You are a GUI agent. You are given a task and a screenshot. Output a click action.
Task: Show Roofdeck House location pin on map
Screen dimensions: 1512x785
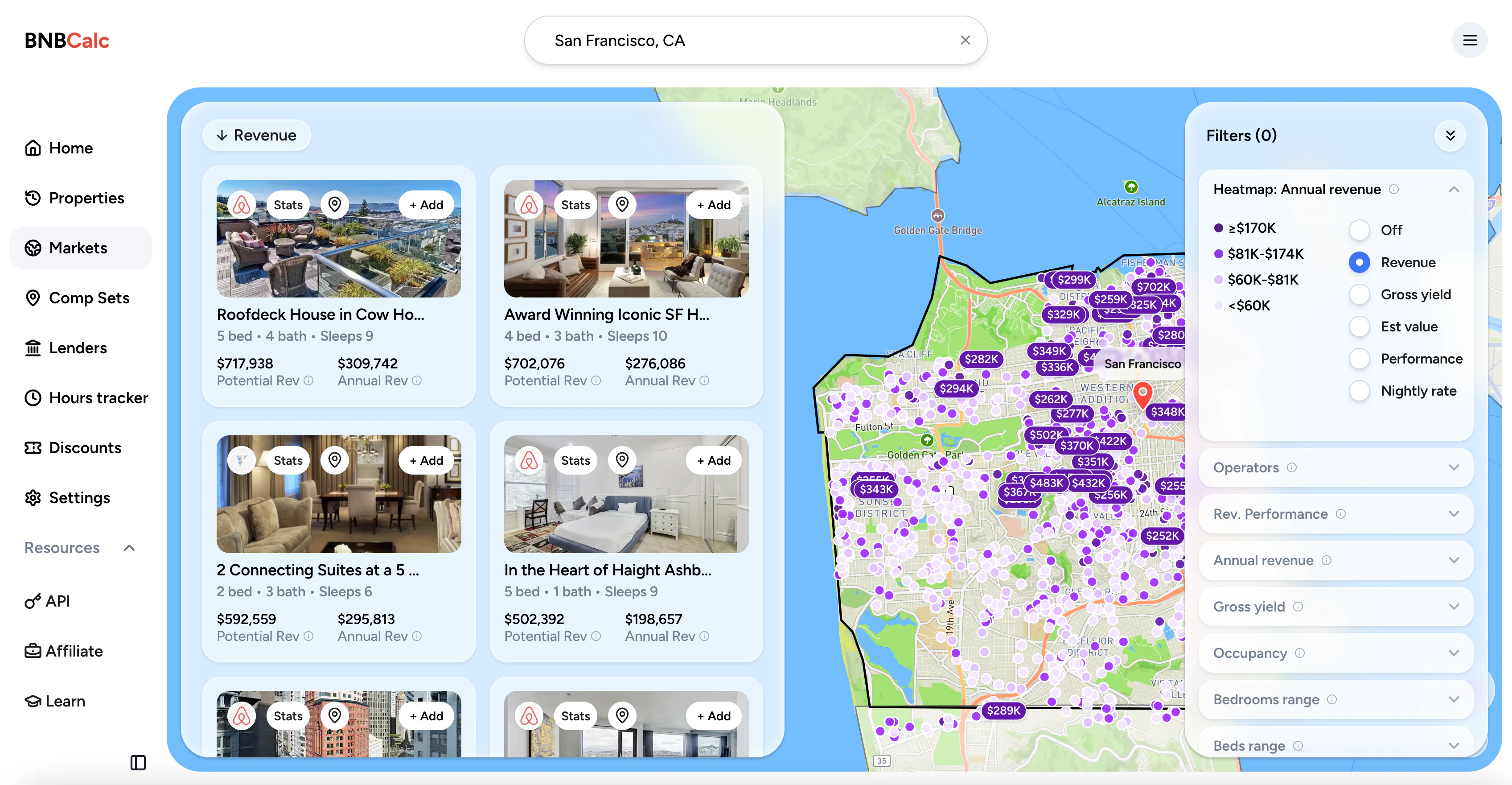tap(335, 205)
